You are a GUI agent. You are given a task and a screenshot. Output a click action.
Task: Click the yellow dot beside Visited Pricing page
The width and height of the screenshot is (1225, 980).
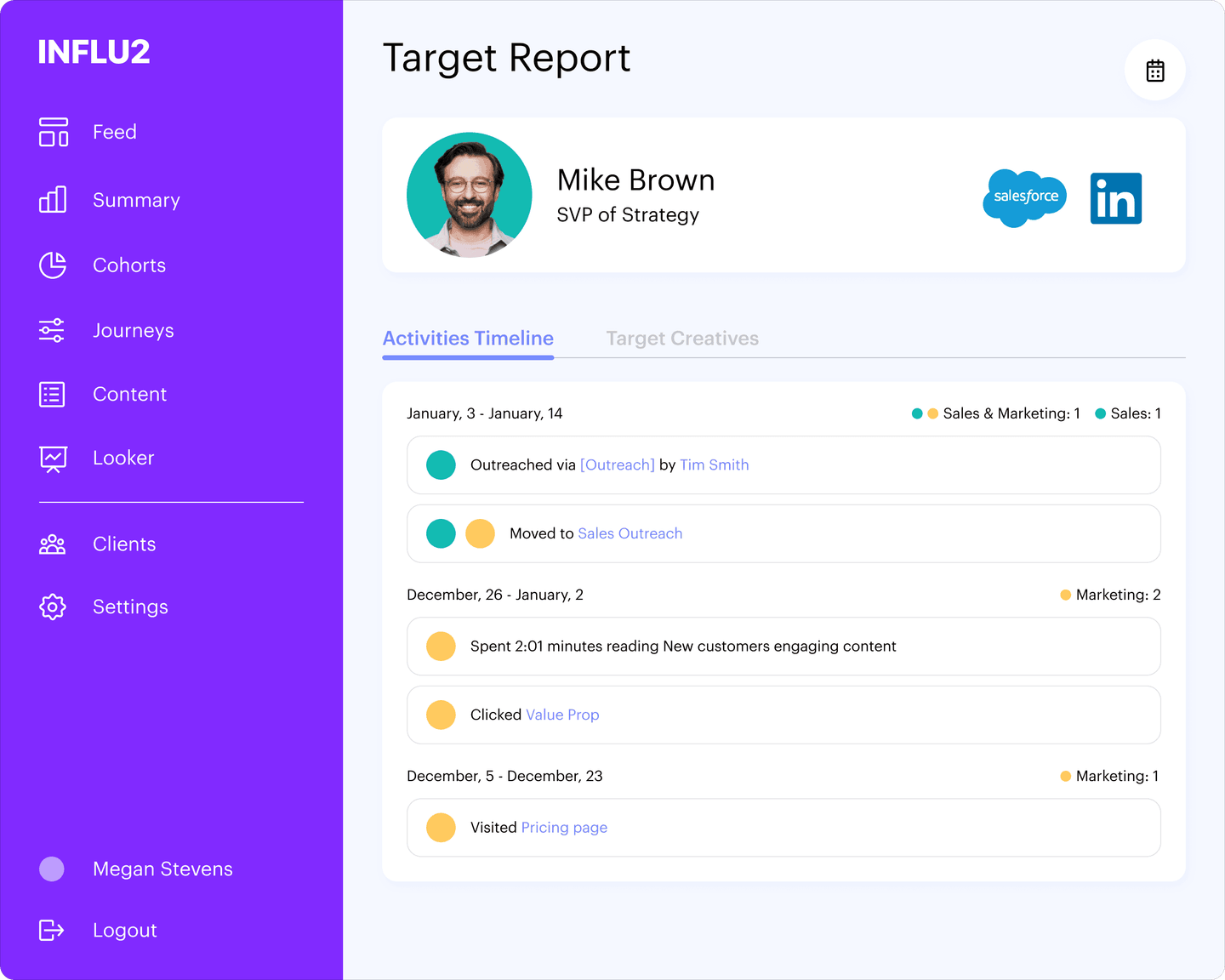click(441, 828)
